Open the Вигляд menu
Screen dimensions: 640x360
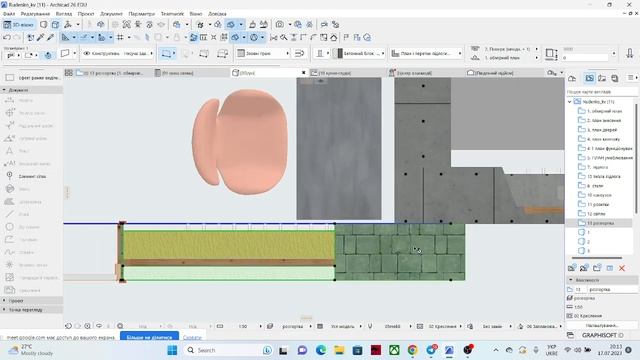point(64,13)
